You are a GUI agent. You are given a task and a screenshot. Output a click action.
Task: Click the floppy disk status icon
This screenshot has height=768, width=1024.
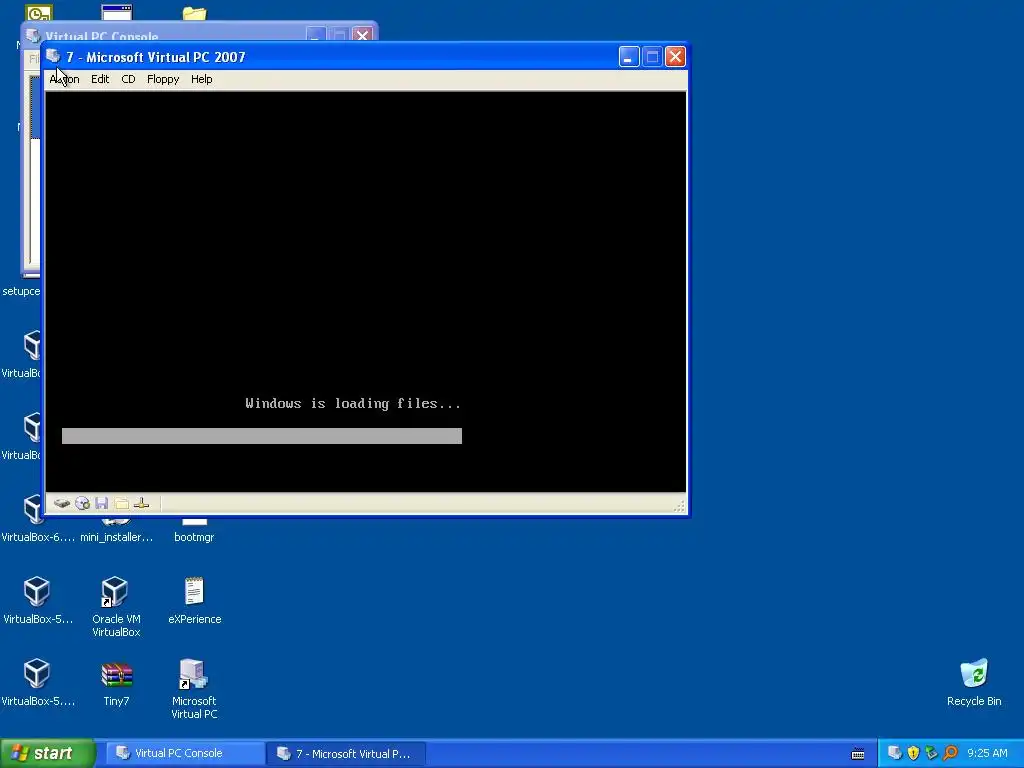[101, 504]
